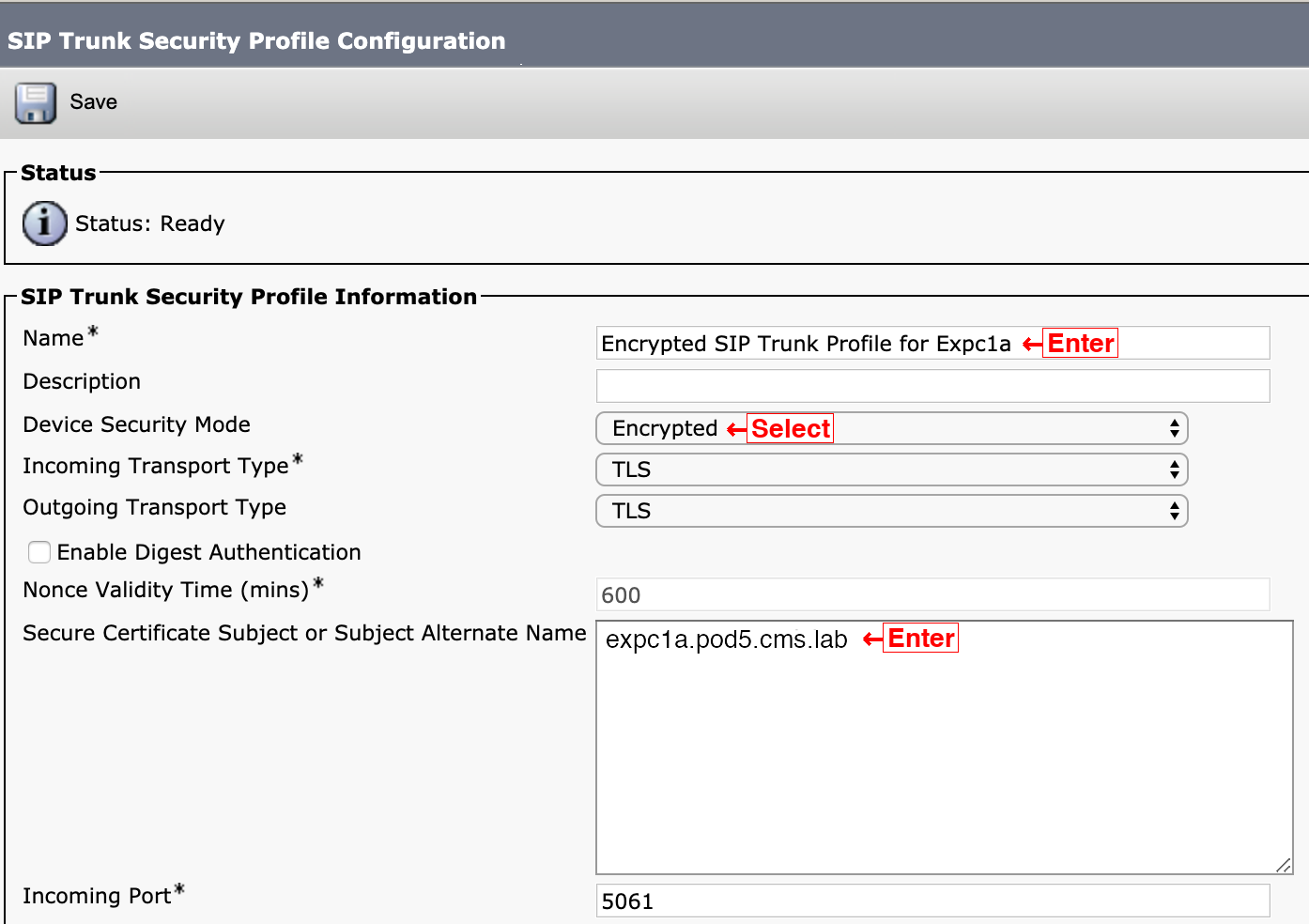The height and width of the screenshot is (924, 1309).
Task: Click the 'Incoming Port' label
Action: (x=97, y=896)
